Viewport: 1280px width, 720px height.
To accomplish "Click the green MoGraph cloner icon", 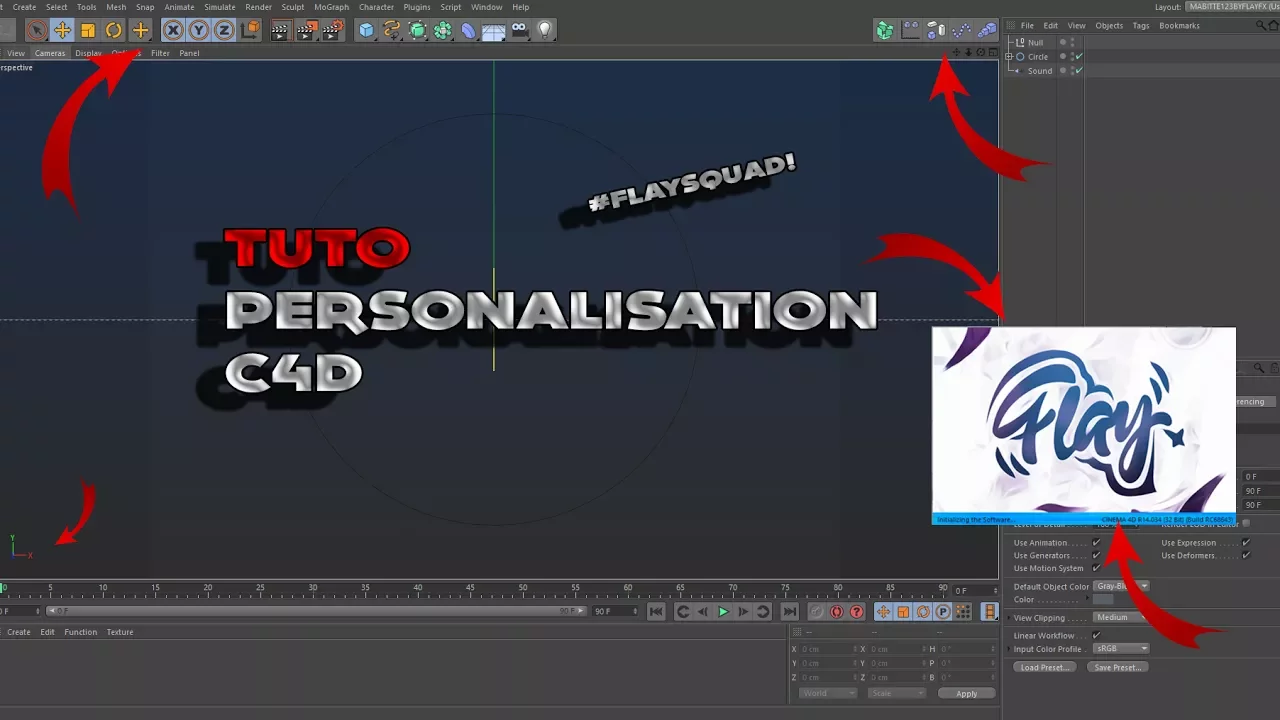I will point(885,30).
